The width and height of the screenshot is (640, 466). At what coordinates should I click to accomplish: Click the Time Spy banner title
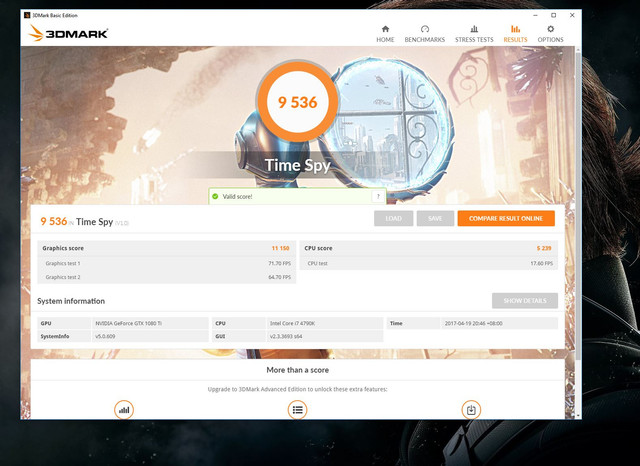coord(298,165)
